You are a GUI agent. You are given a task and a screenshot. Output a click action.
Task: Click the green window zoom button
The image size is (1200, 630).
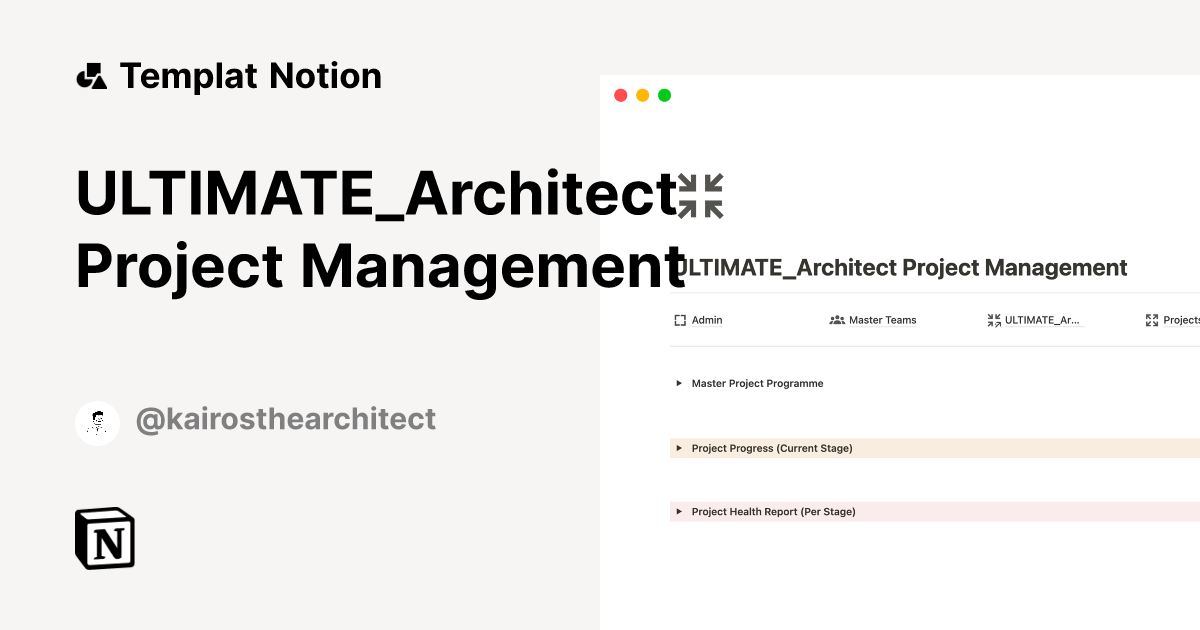[664, 94]
